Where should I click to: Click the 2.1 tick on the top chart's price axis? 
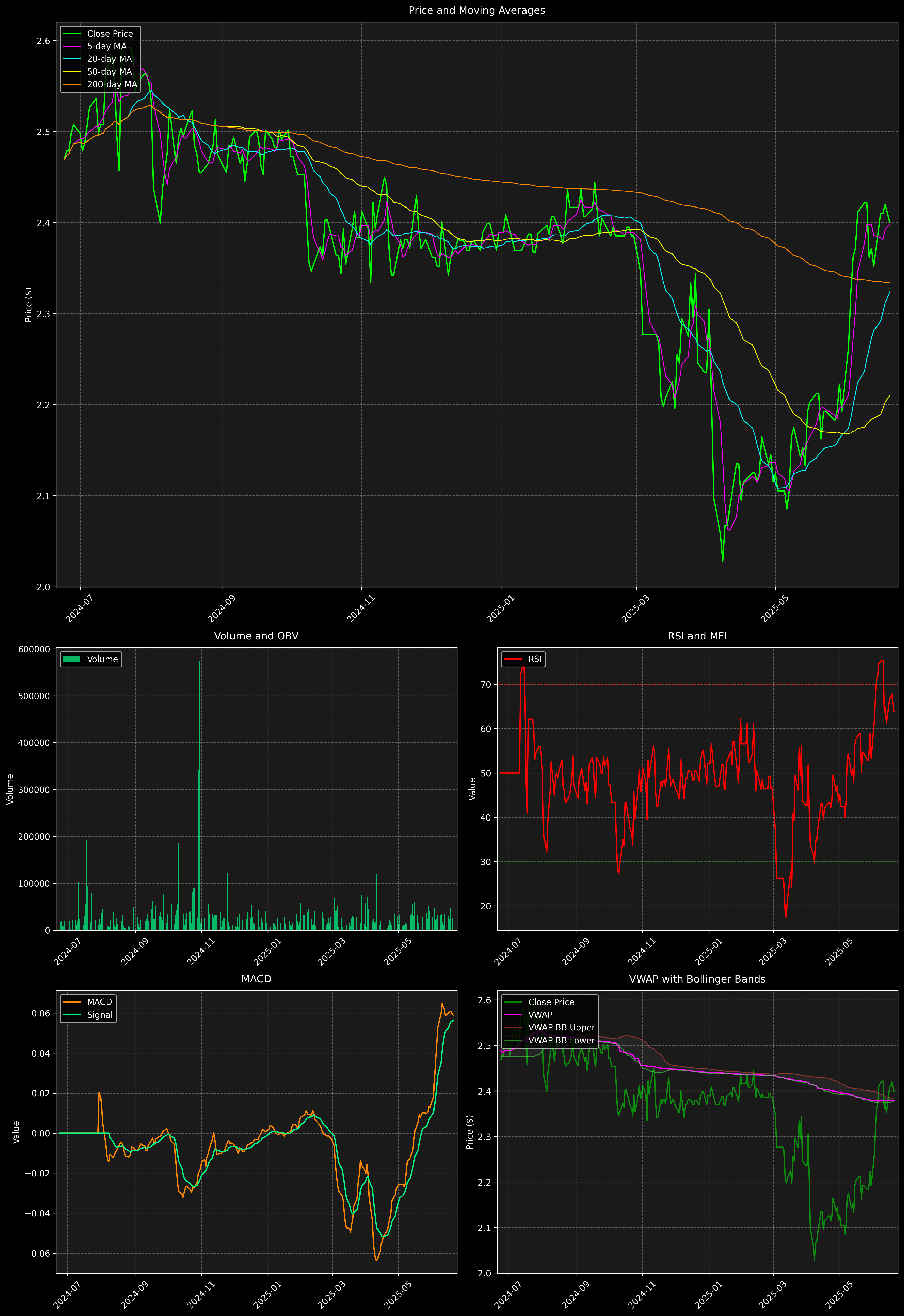point(44,496)
